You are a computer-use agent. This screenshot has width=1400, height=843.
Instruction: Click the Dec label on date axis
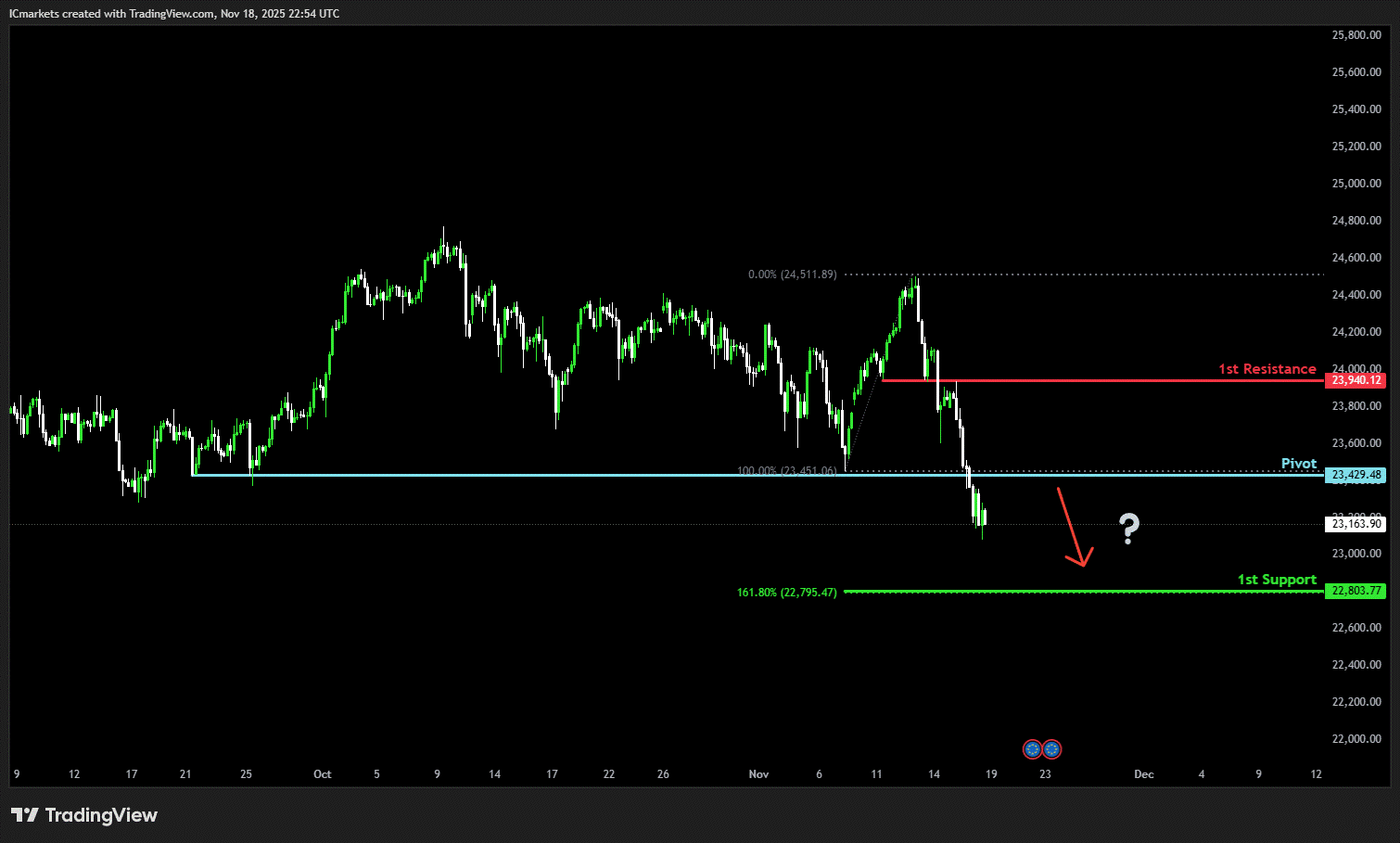click(1144, 774)
